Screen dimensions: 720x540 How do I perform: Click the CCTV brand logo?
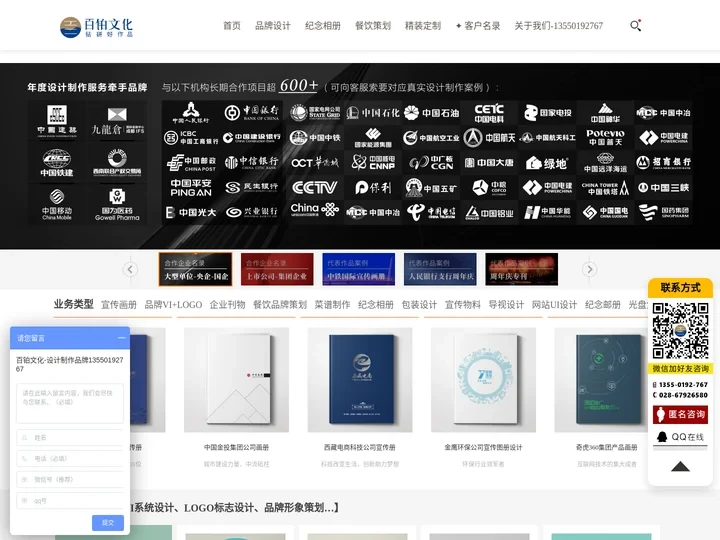point(315,187)
